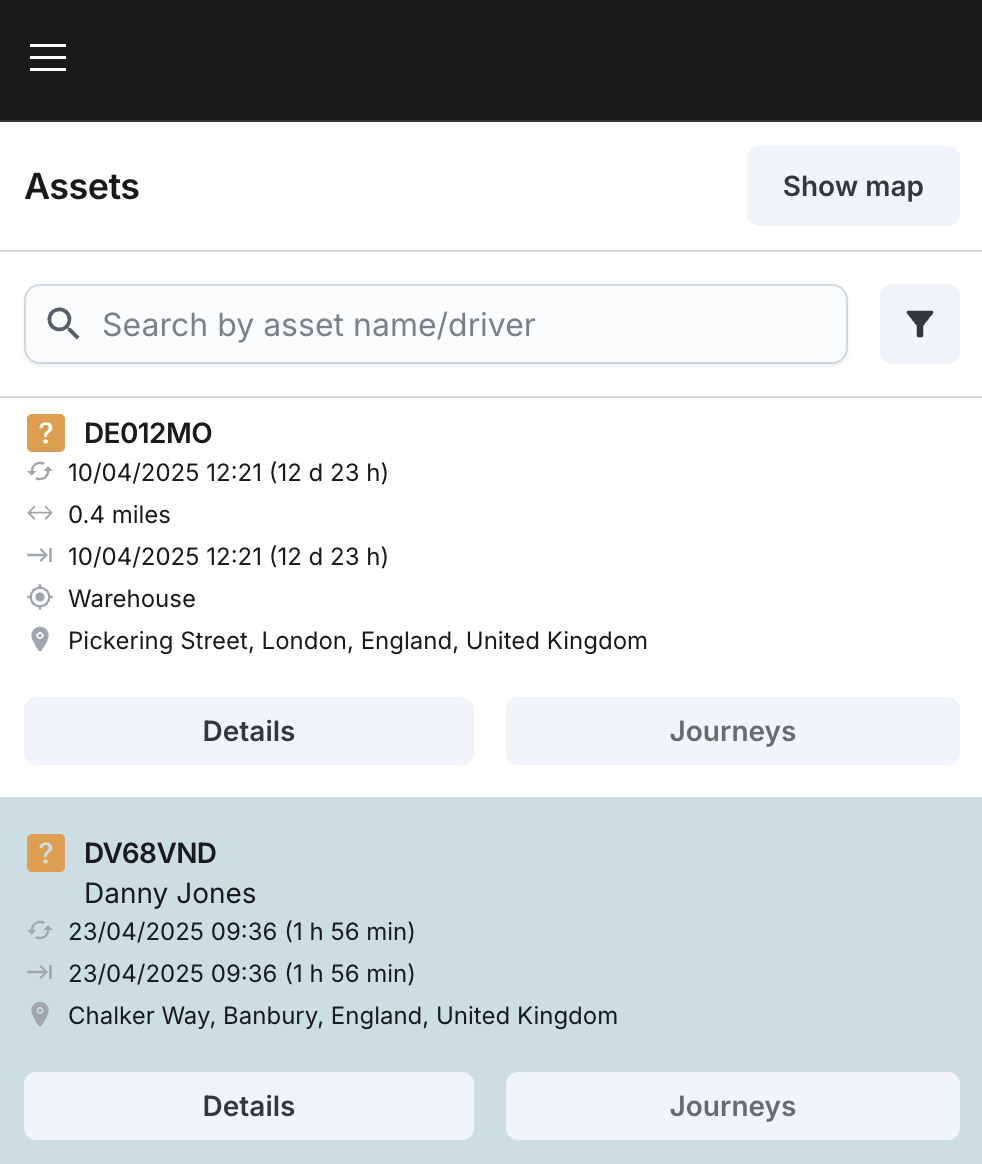This screenshot has width=982, height=1164.
Task: Click the geofence target icon beside Warehouse
Action: pos(40,598)
